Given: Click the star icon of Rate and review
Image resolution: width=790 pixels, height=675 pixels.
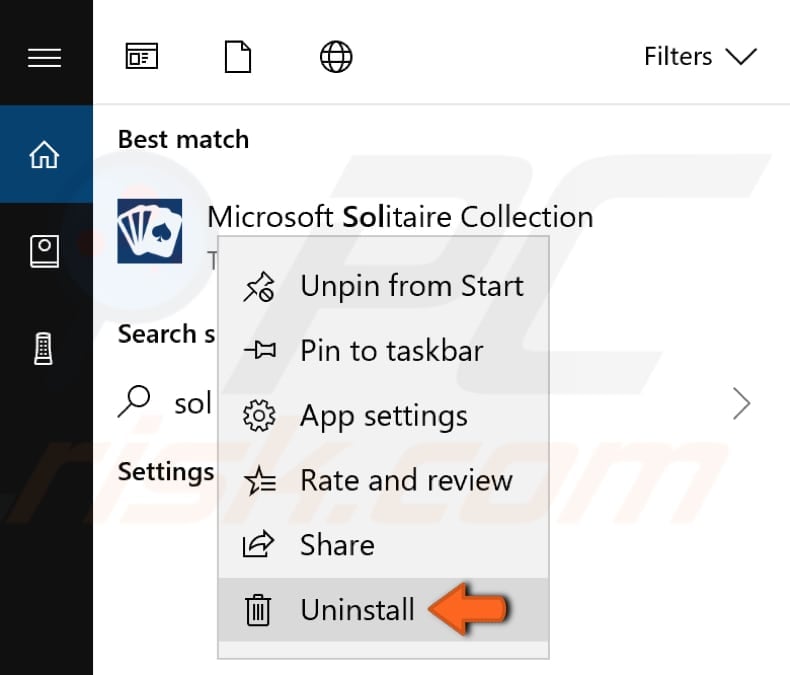Looking at the screenshot, I should pos(260,480).
